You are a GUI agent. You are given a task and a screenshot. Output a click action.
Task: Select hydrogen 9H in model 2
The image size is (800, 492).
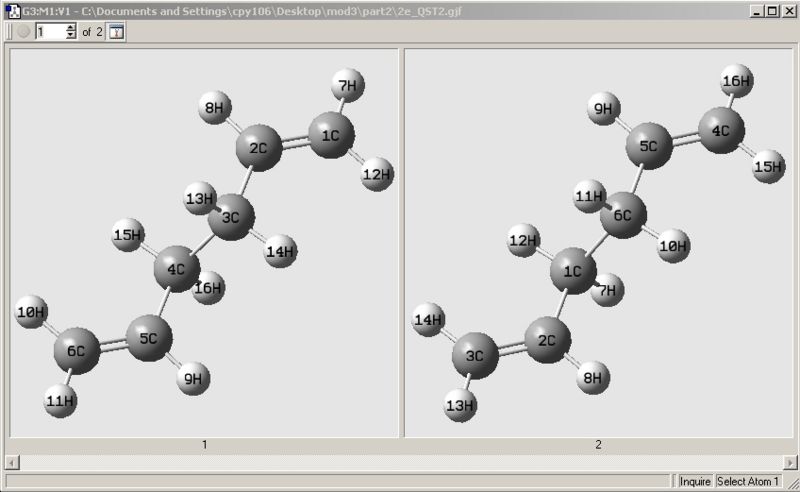pos(603,109)
